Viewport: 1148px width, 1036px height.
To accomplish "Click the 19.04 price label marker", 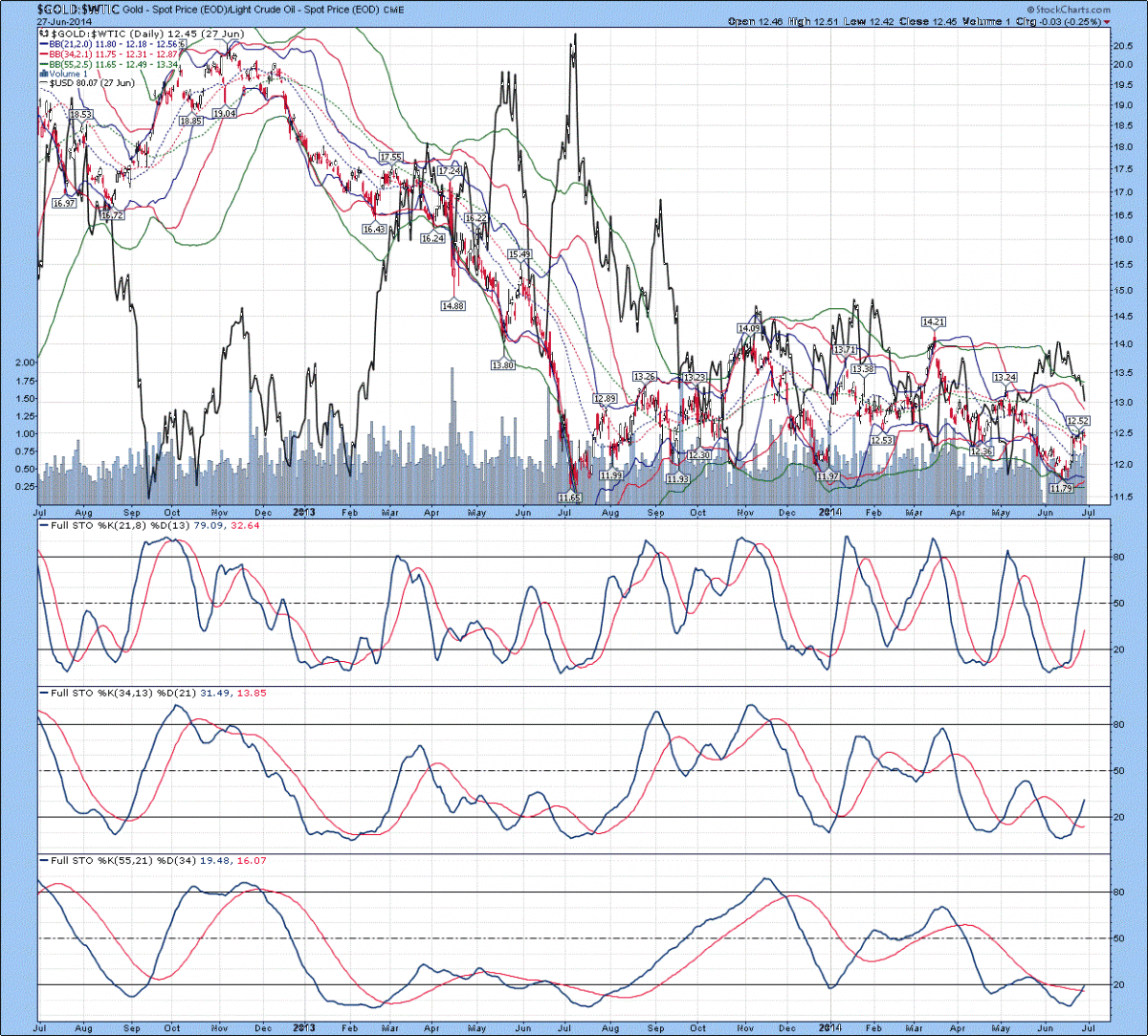I will pos(224,113).
